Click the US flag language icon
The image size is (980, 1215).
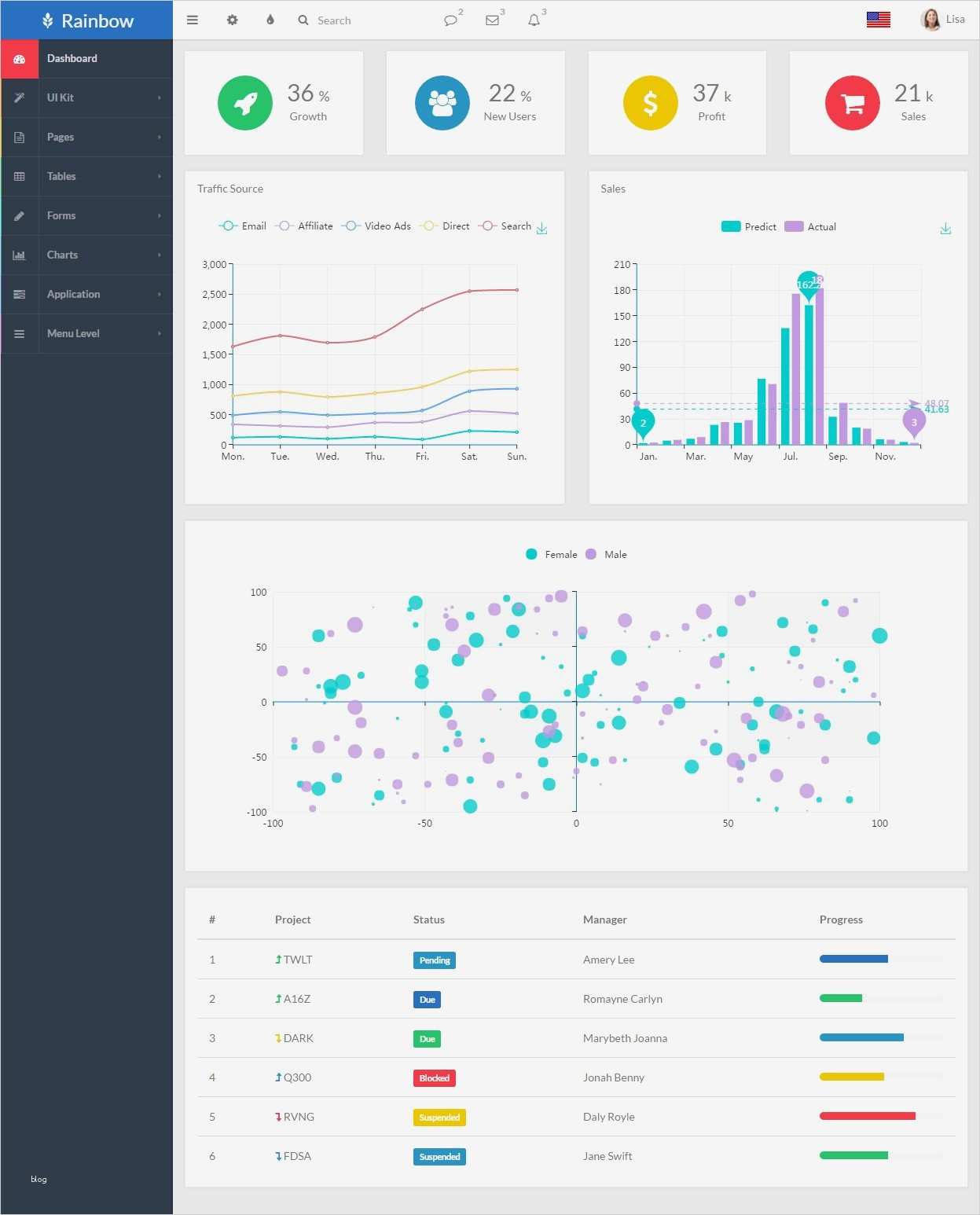click(879, 20)
